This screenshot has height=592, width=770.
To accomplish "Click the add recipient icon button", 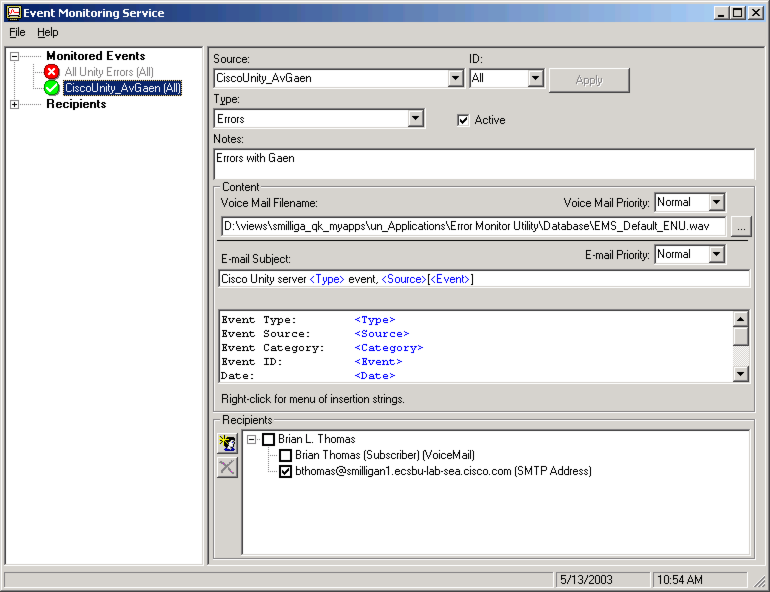I will [x=227, y=443].
